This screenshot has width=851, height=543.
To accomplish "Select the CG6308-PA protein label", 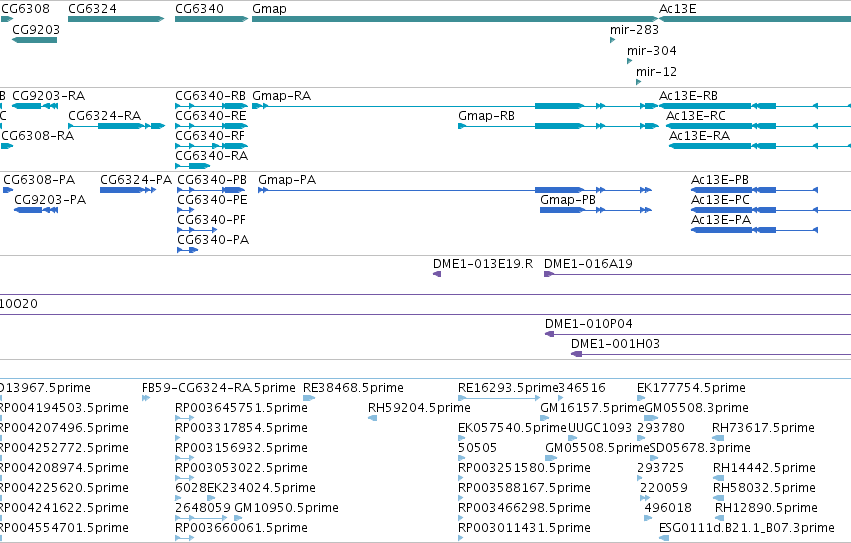I will [x=39, y=180].
